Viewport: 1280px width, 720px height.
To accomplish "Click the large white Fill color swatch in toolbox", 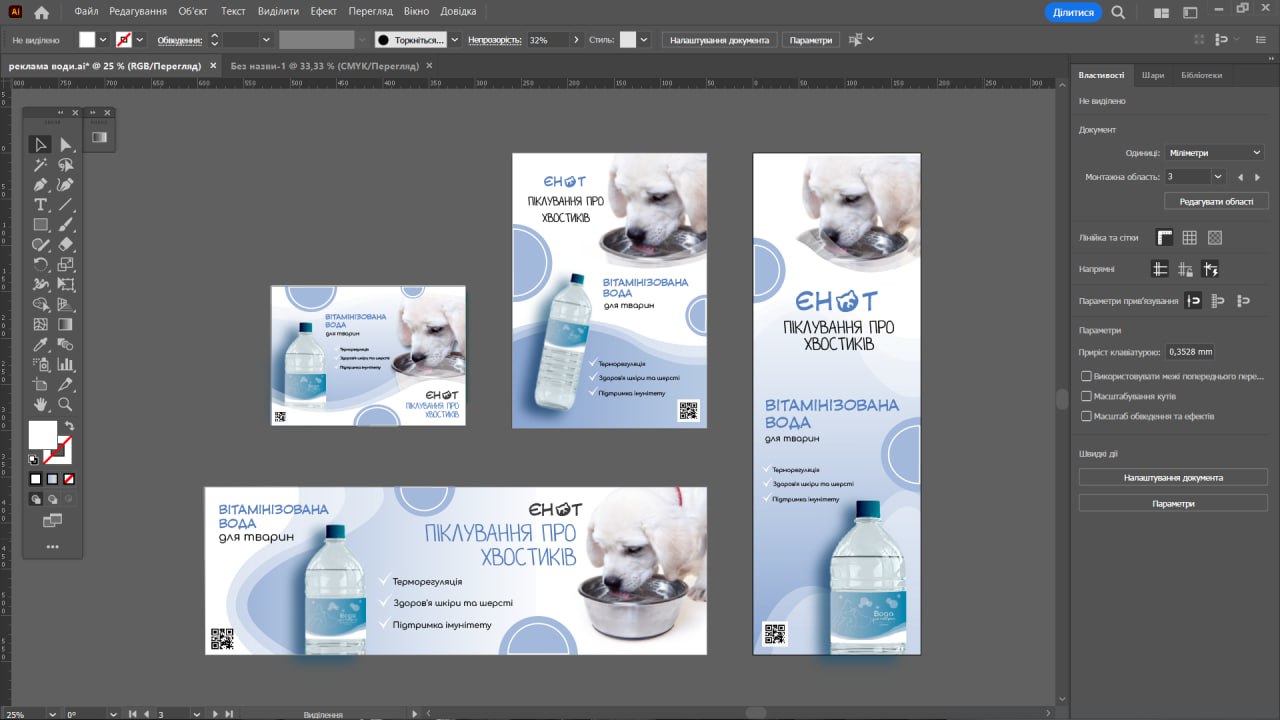I will [42, 435].
